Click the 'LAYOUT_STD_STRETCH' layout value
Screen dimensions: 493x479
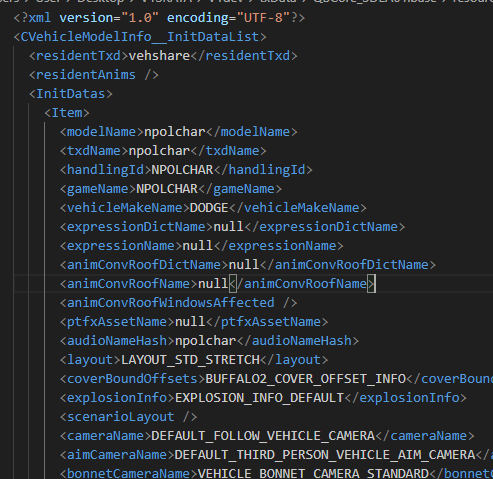(x=190, y=360)
